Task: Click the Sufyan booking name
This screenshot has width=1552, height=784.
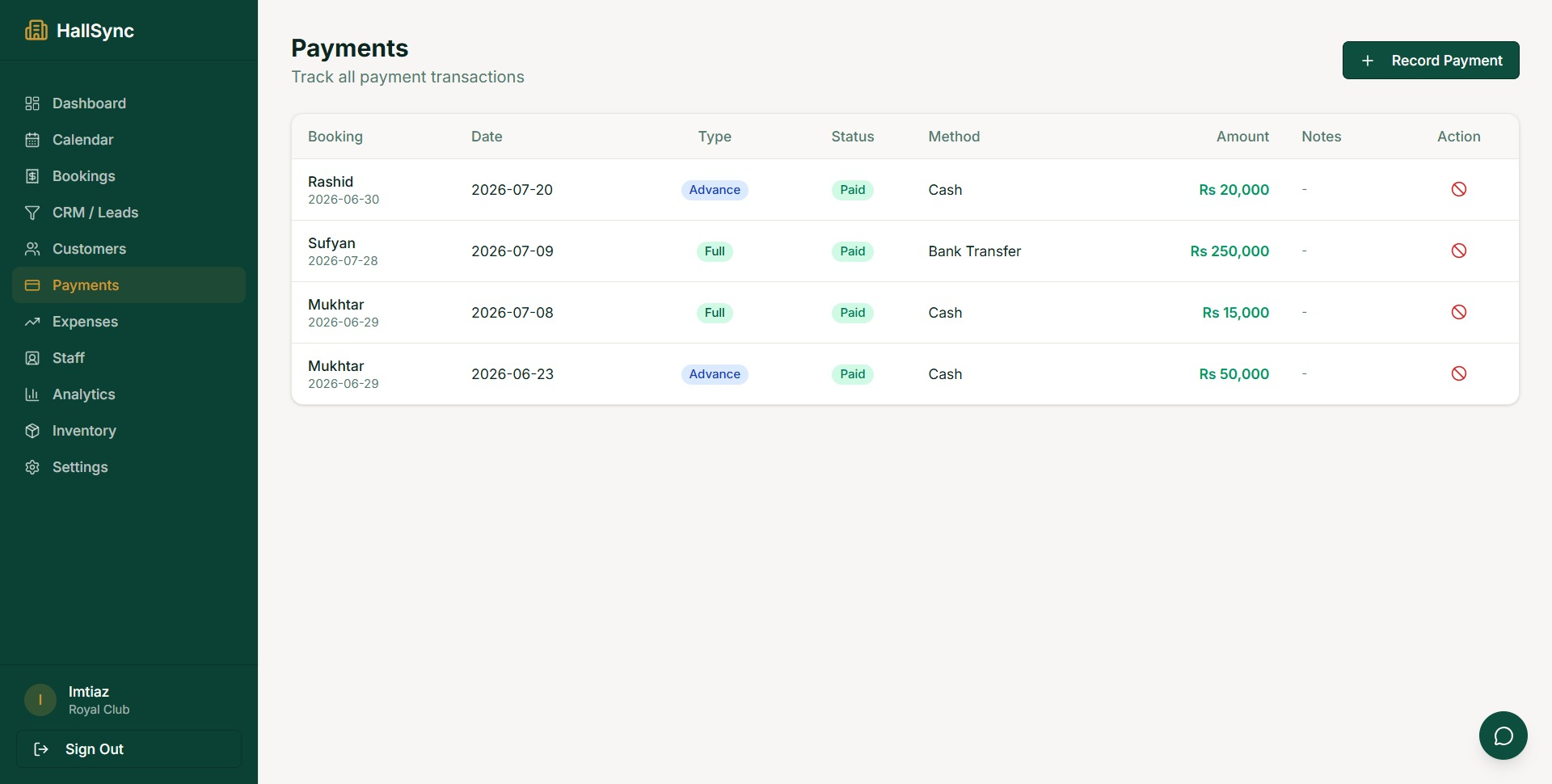Action: click(331, 243)
